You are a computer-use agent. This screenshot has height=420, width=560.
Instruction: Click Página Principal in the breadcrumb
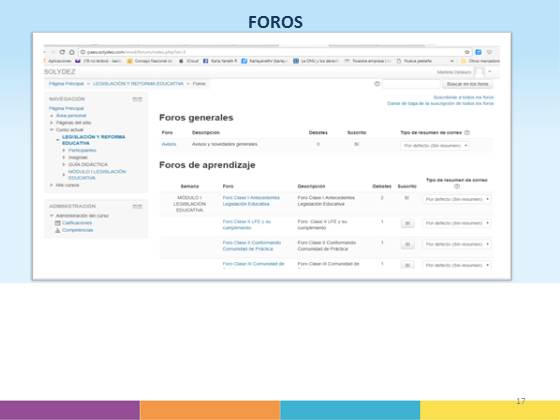coord(66,84)
